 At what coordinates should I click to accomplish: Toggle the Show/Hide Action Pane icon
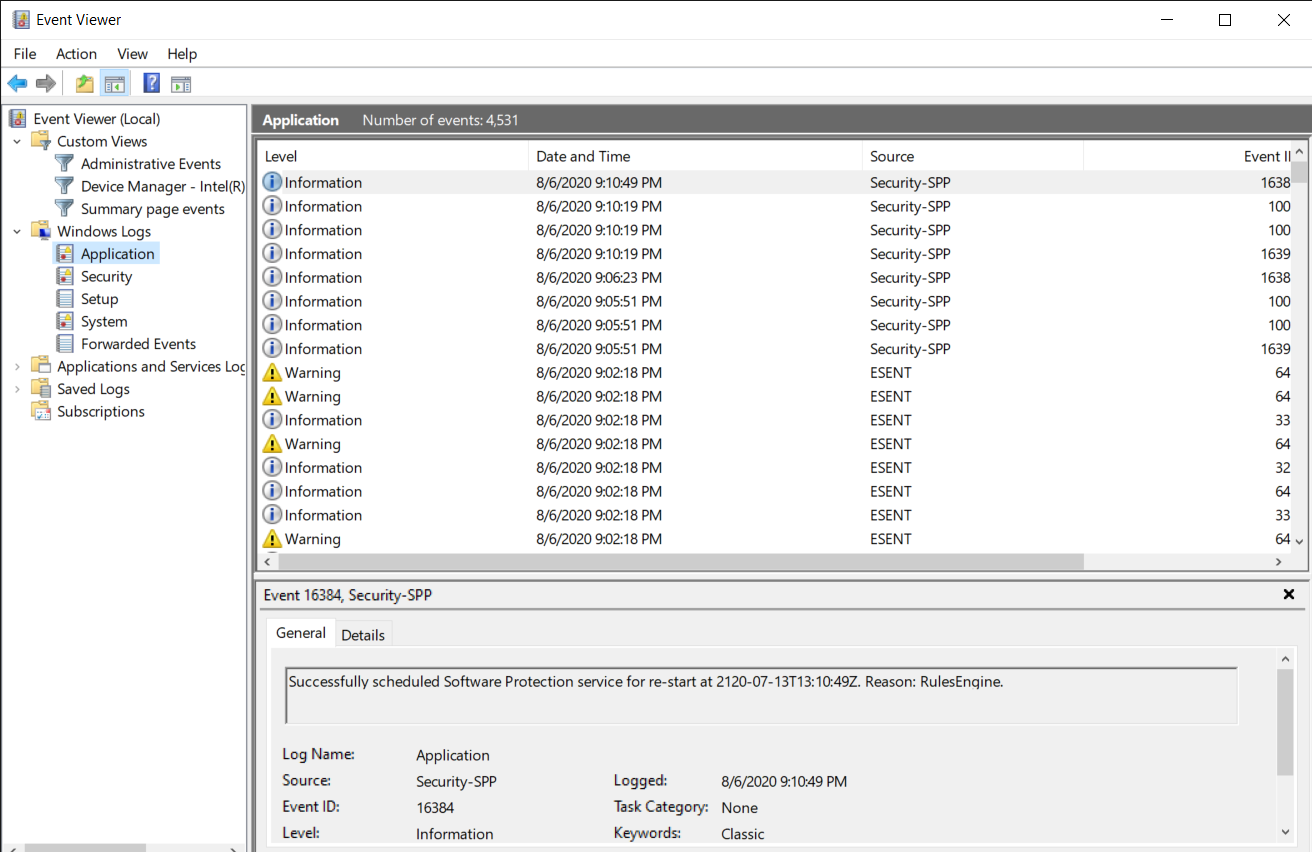(x=181, y=84)
